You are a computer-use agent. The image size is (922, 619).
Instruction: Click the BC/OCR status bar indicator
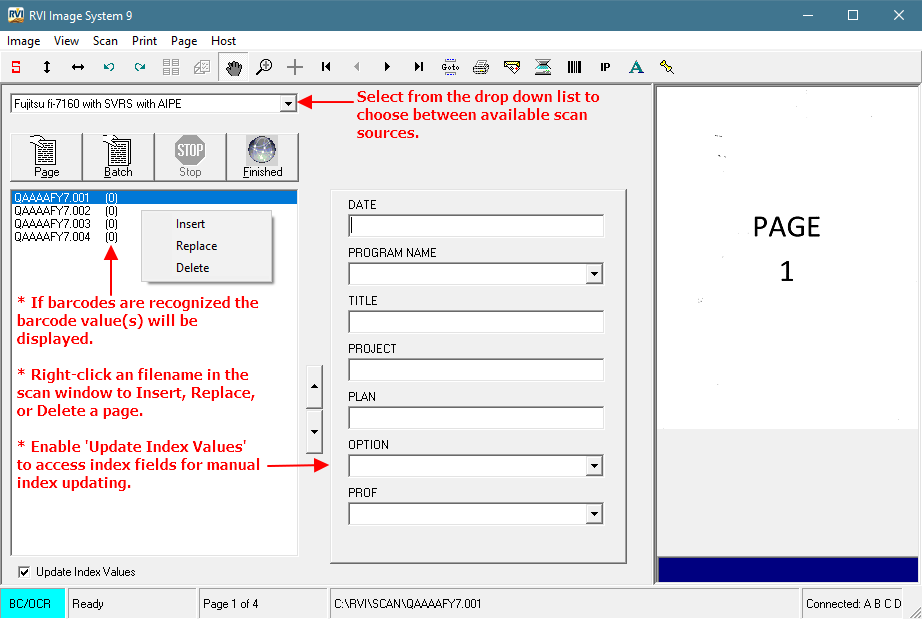32,604
